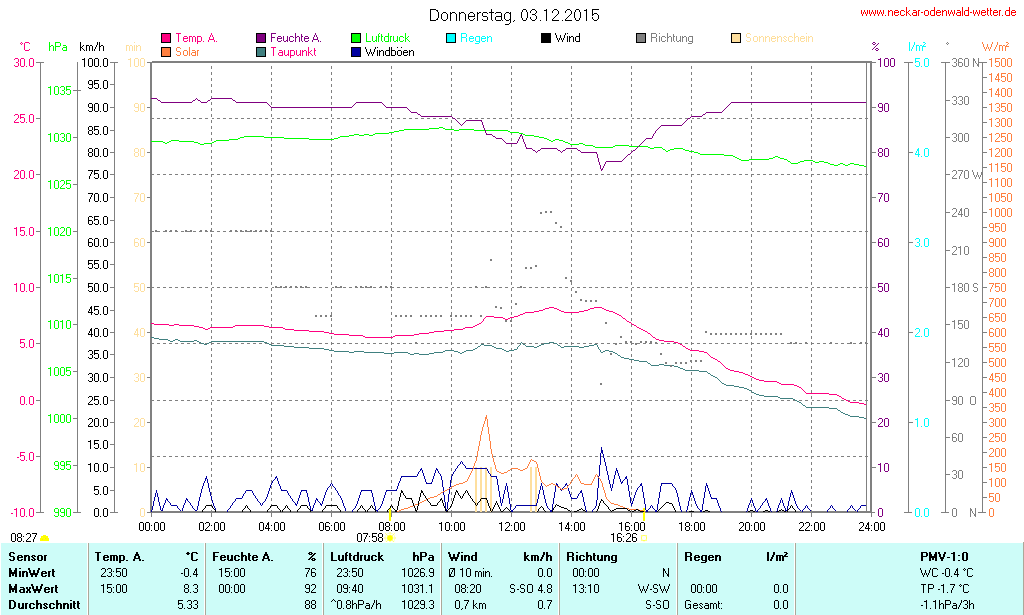This screenshot has height=615, width=1024.
Task: Click the teal Taupunkt legend square
Action: click(x=261, y=52)
